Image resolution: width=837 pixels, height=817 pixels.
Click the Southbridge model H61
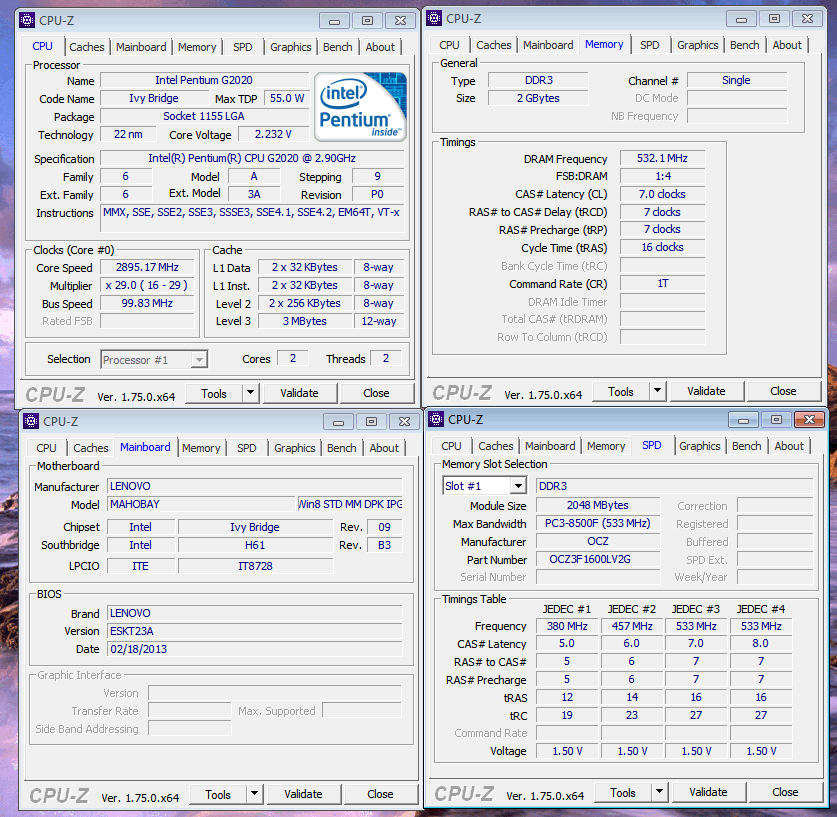click(x=255, y=545)
